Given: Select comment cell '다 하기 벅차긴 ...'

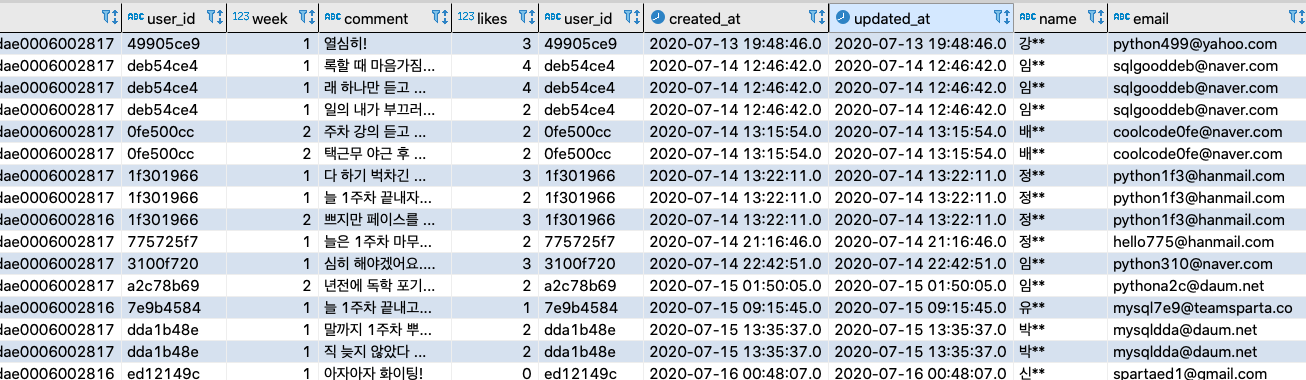Looking at the screenshot, I should coord(385,175).
